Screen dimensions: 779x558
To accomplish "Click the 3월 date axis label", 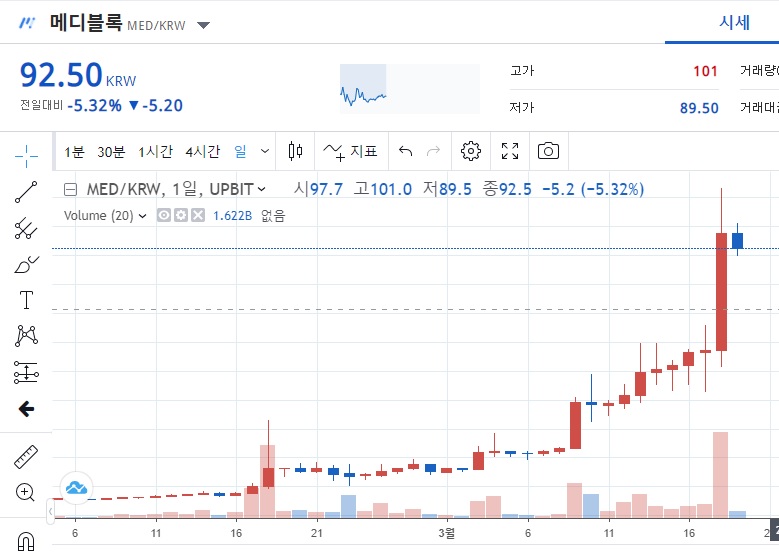I will pyautogui.click(x=446, y=533).
